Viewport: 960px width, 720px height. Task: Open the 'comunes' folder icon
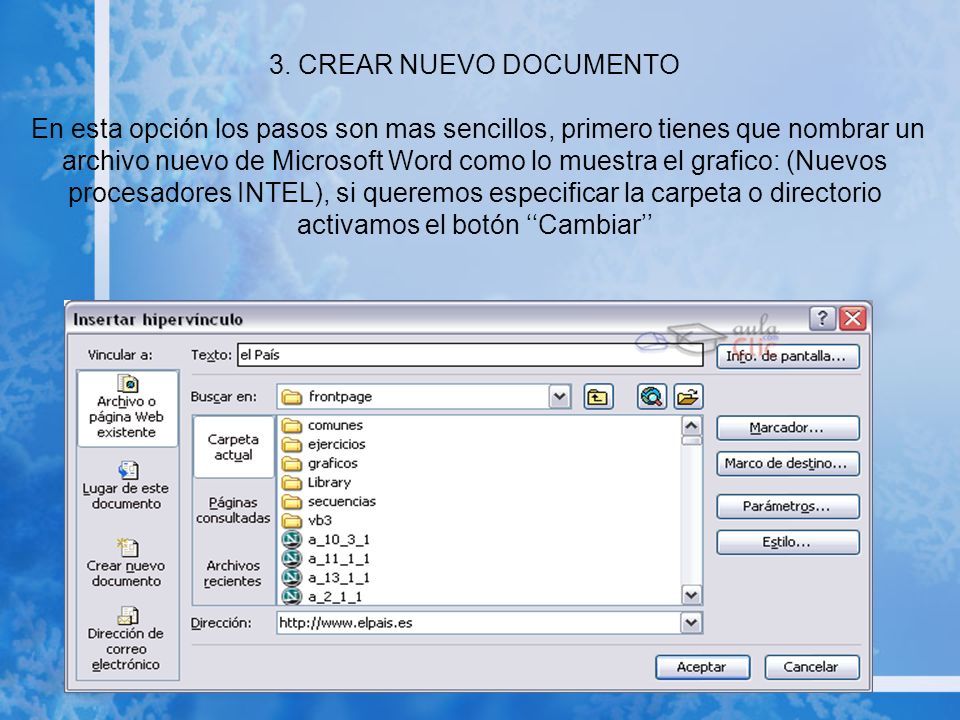(292, 425)
